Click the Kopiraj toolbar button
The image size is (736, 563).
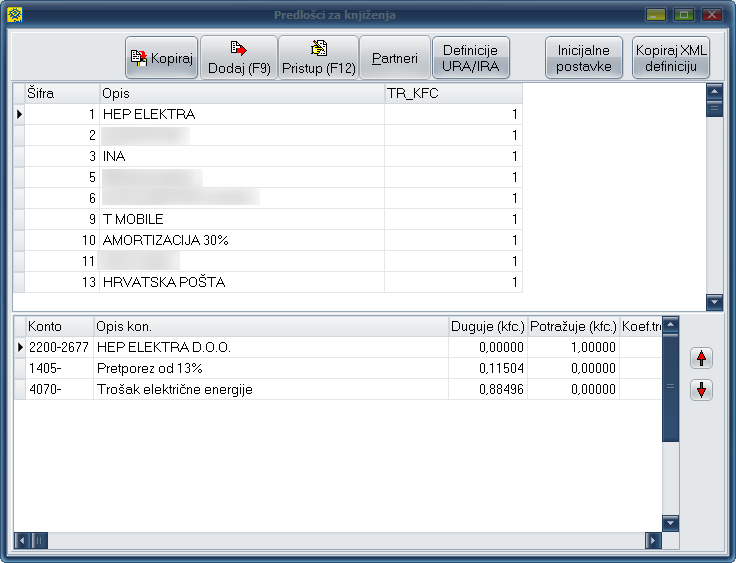pyautogui.click(x=161, y=58)
